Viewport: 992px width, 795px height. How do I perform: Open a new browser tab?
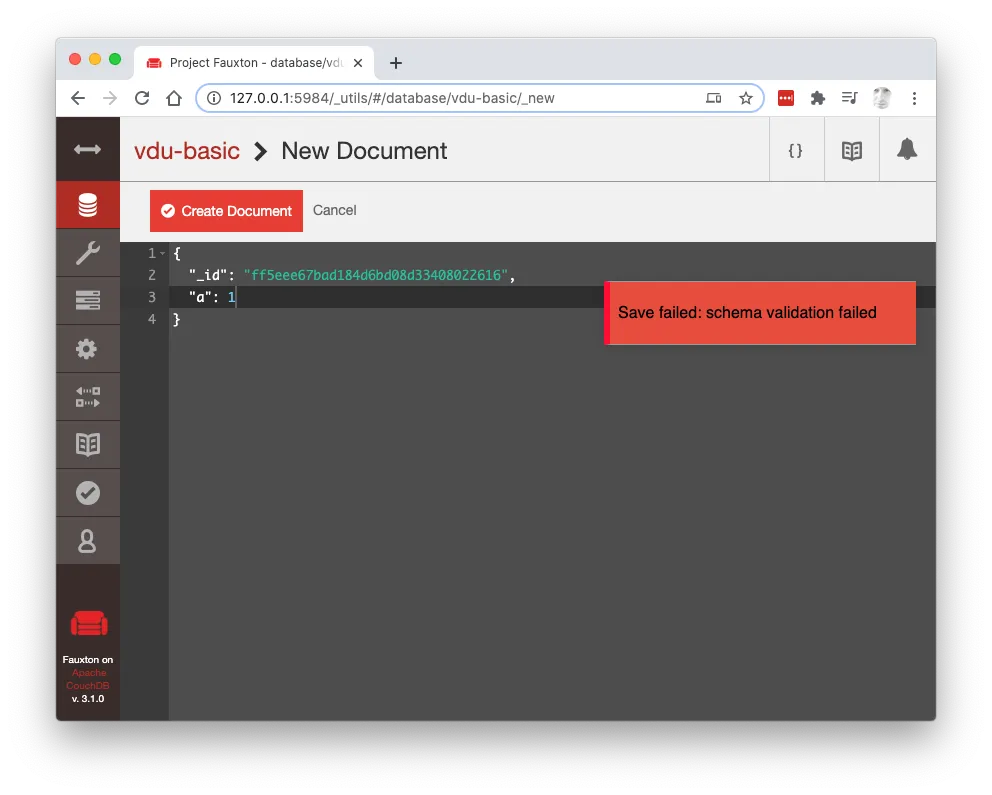click(x=396, y=63)
